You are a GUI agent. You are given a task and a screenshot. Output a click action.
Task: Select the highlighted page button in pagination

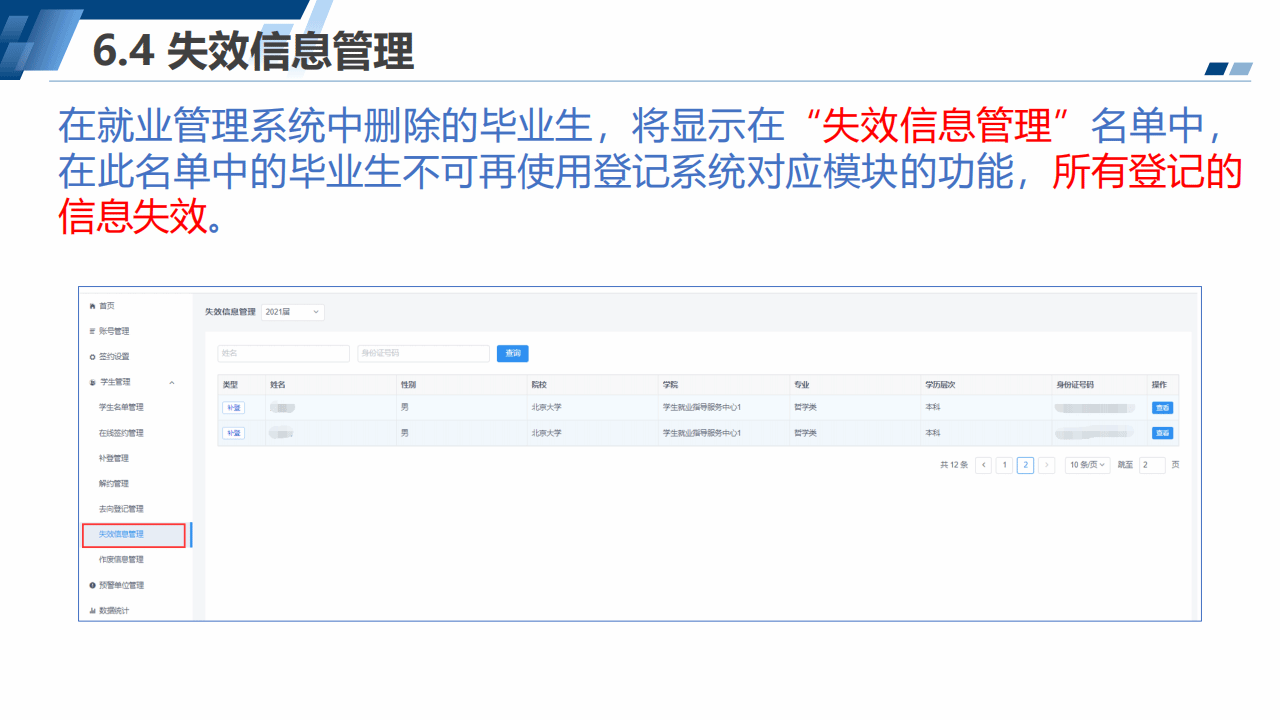1026,465
